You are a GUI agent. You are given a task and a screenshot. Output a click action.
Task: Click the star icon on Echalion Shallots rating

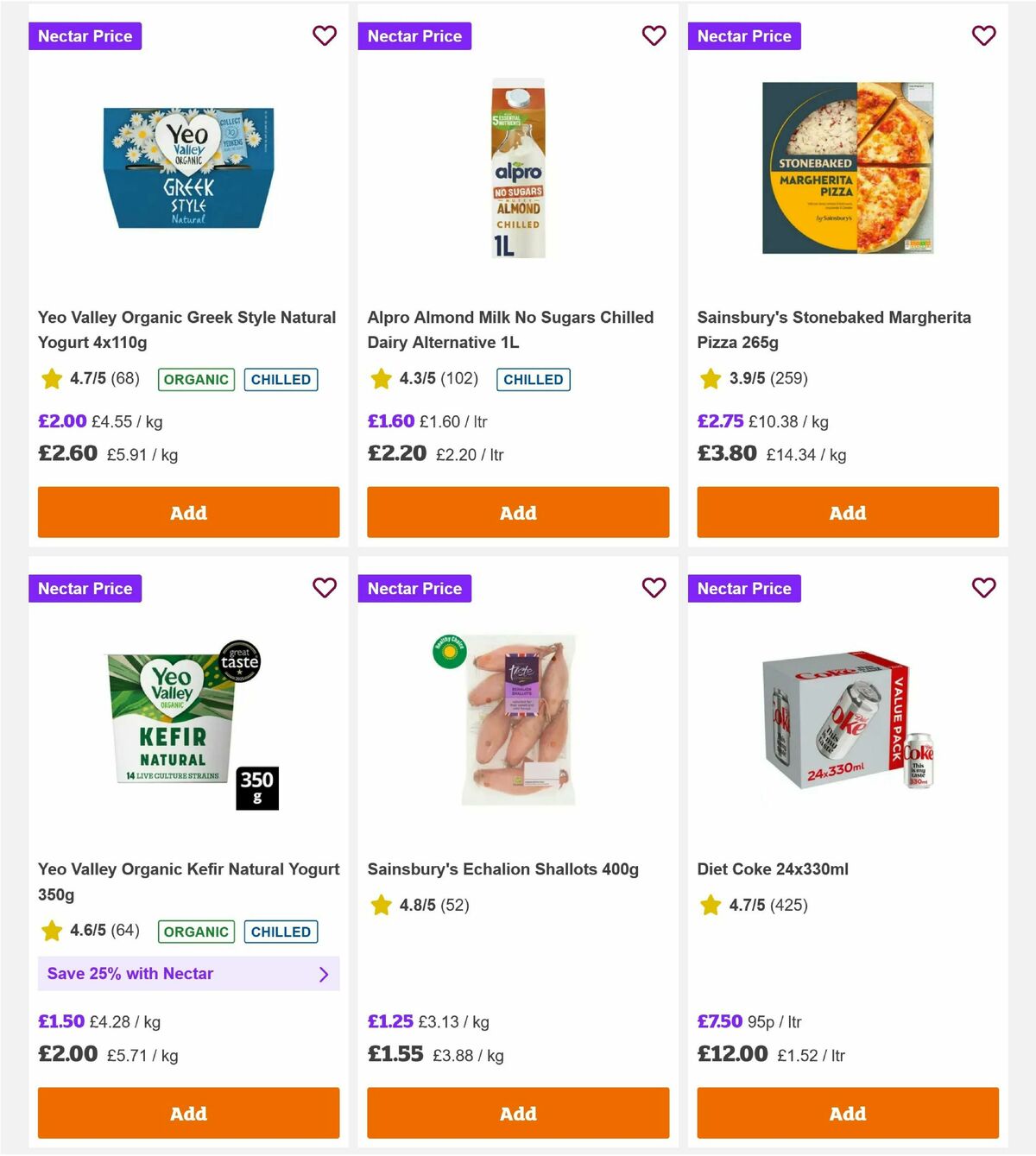point(380,905)
